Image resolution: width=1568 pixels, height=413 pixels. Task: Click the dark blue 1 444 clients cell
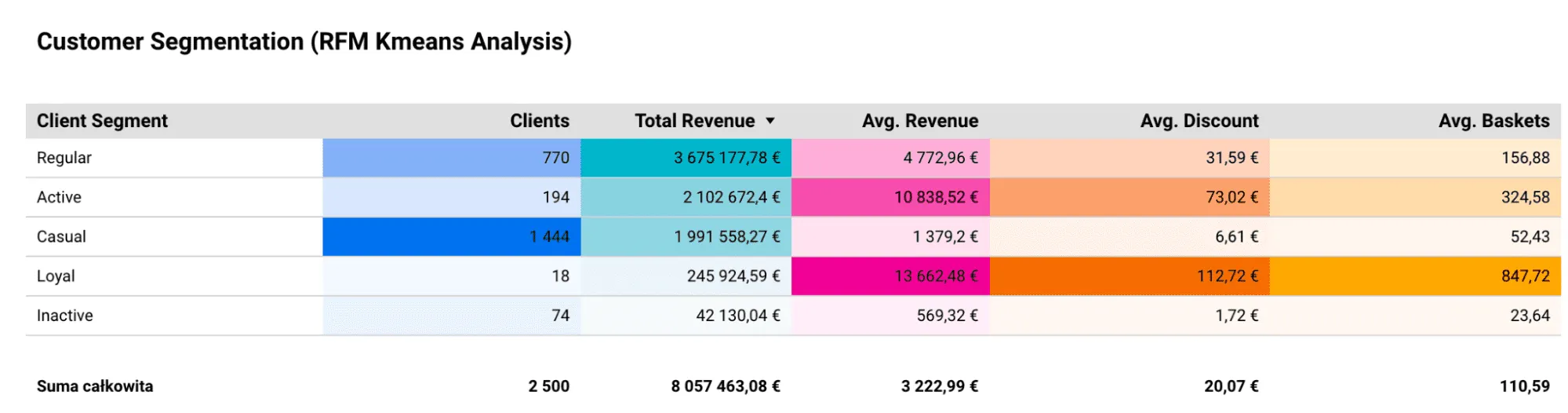pyautogui.click(x=452, y=236)
